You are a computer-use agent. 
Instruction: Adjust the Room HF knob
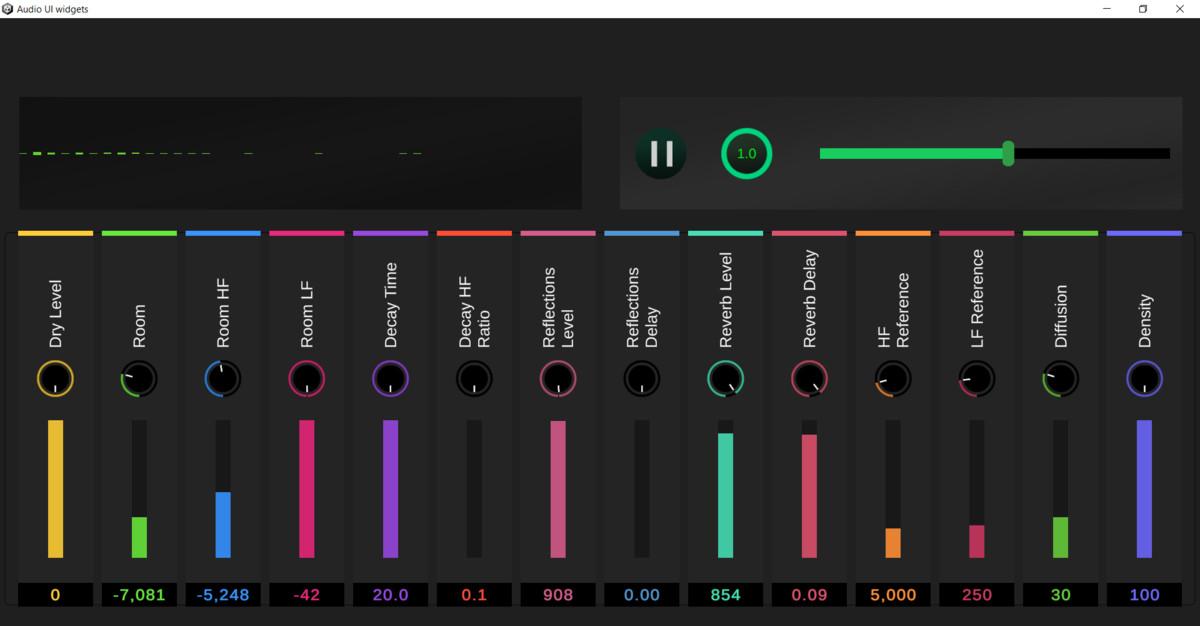coord(222,379)
